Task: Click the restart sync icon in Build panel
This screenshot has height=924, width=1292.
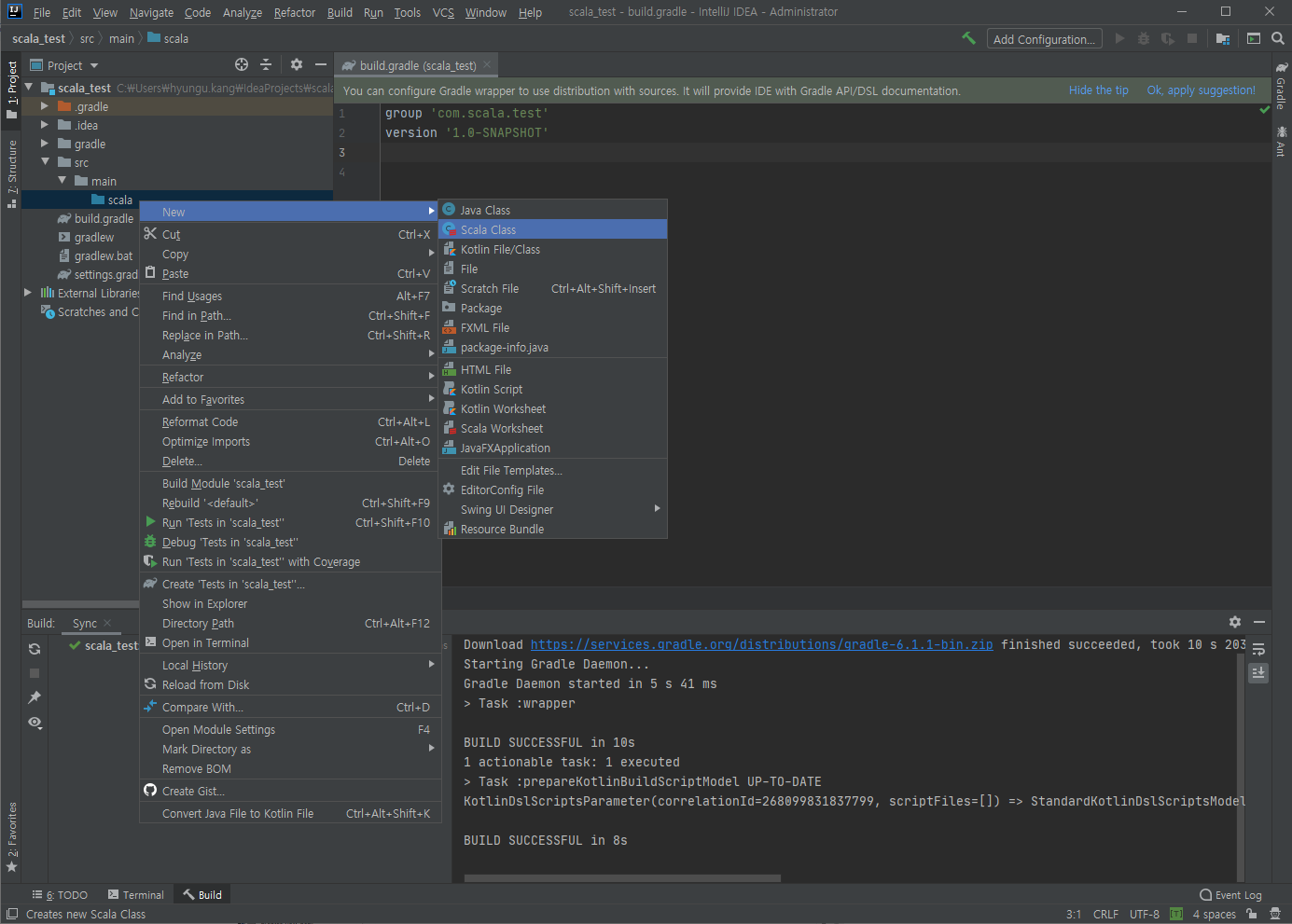Action: 35,649
